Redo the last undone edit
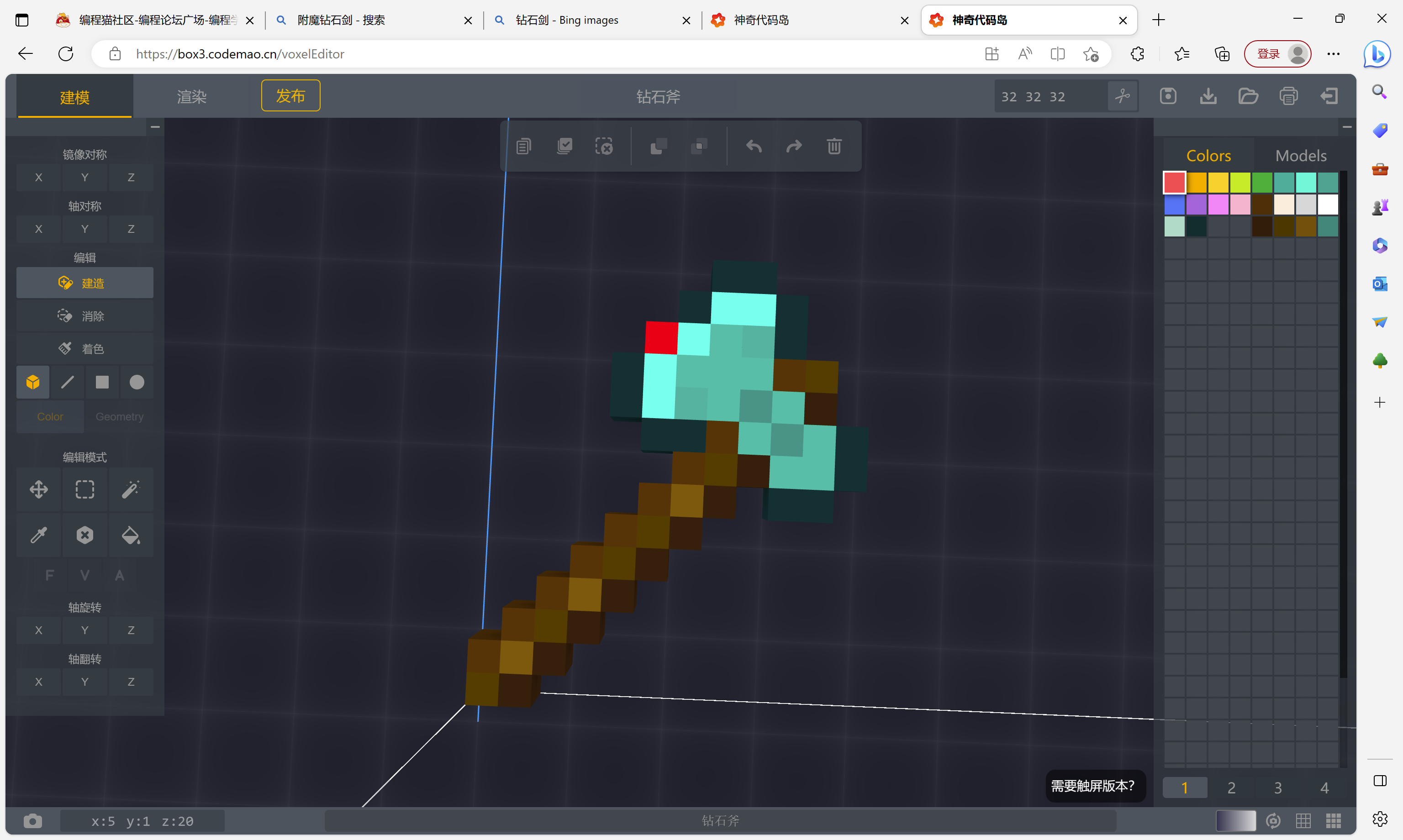 [794, 147]
